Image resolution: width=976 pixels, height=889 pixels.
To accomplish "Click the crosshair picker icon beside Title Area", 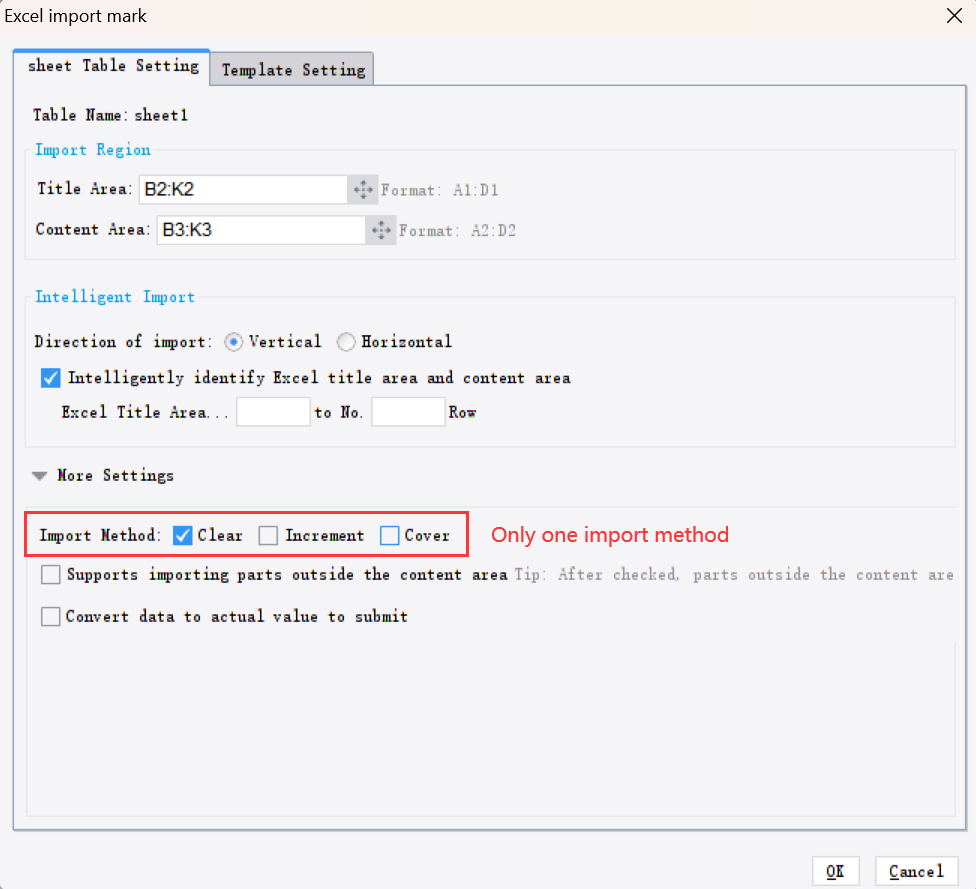I will tap(362, 189).
